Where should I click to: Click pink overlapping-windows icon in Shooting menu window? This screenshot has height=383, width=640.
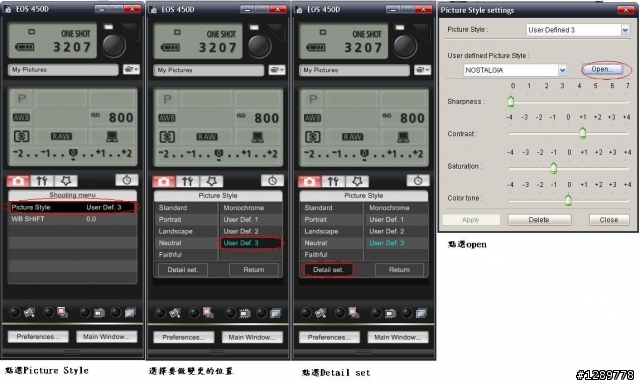[x=62, y=312]
